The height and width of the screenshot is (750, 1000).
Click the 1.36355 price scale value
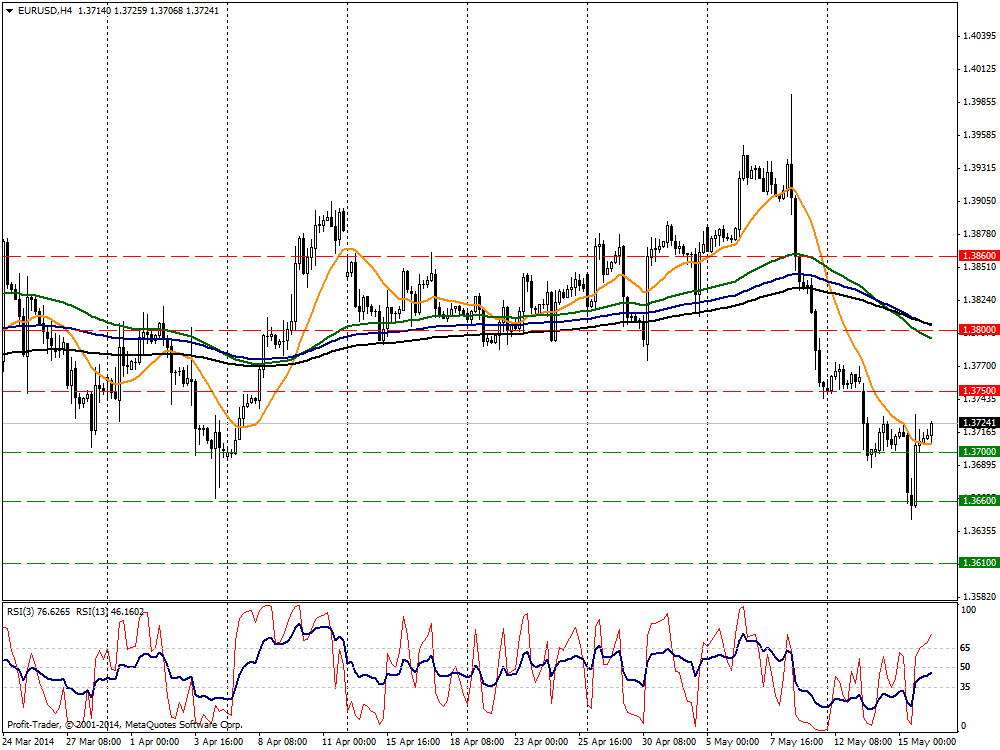coord(980,531)
